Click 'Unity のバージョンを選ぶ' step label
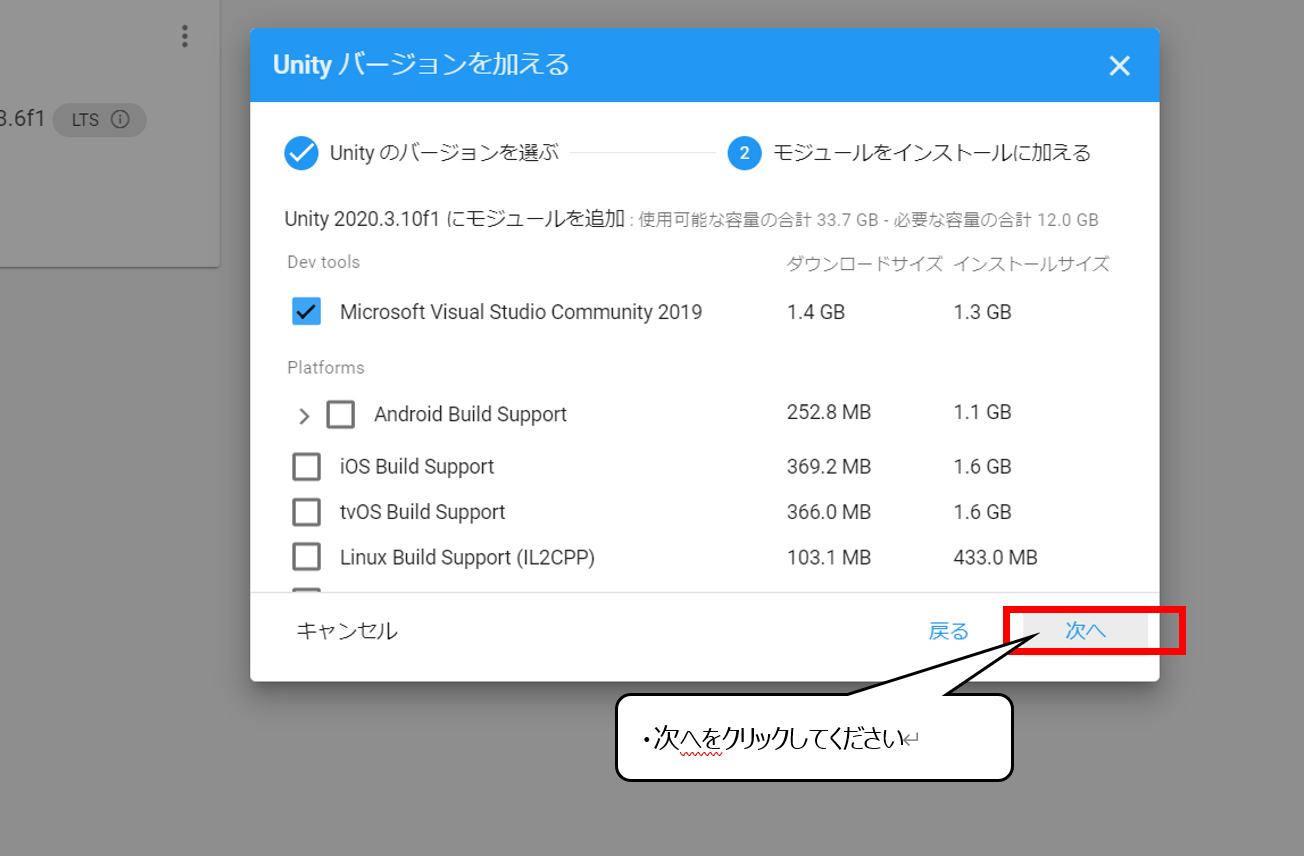 pos(444,153)
